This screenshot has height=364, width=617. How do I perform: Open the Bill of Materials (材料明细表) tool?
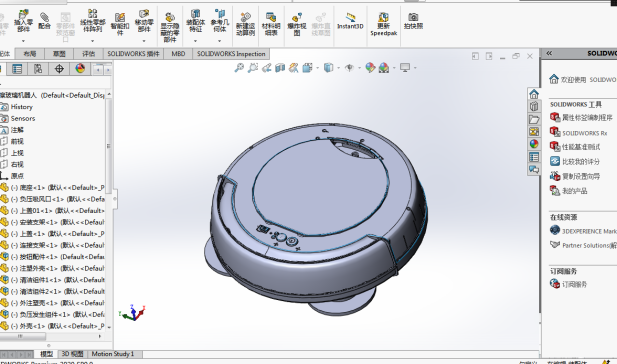(x=271, y=24)
